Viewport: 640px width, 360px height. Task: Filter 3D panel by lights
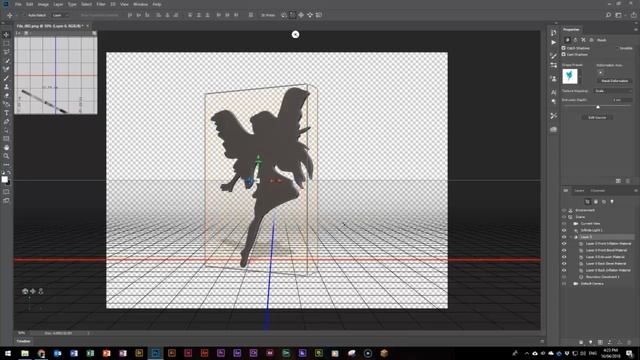coord(612,202)
